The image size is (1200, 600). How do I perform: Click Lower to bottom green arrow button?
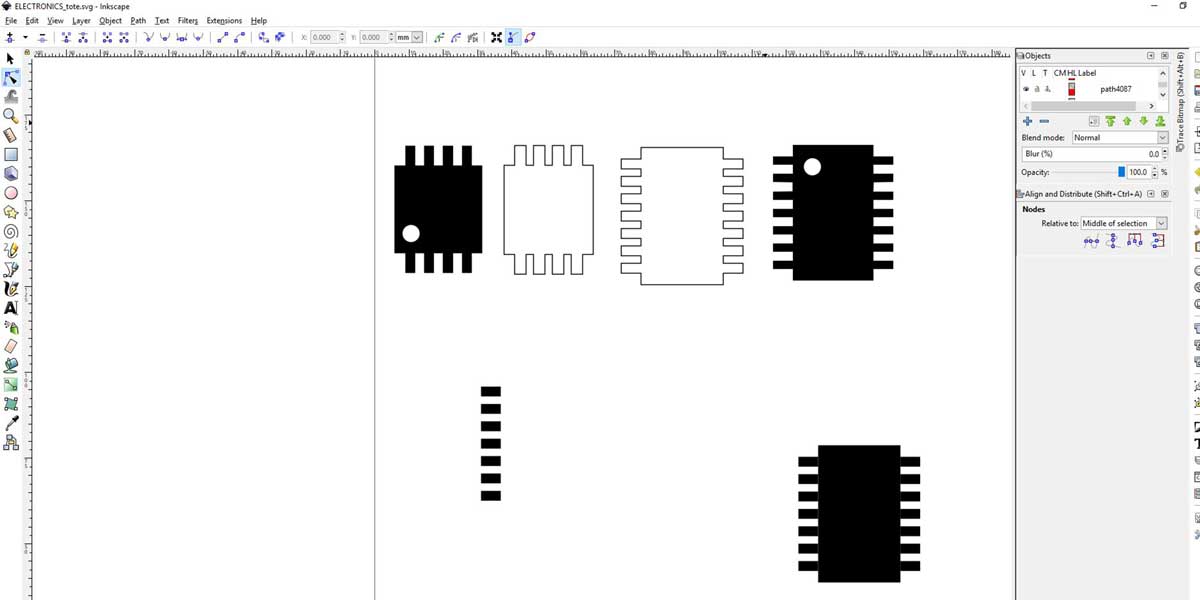click(1160, 121)
